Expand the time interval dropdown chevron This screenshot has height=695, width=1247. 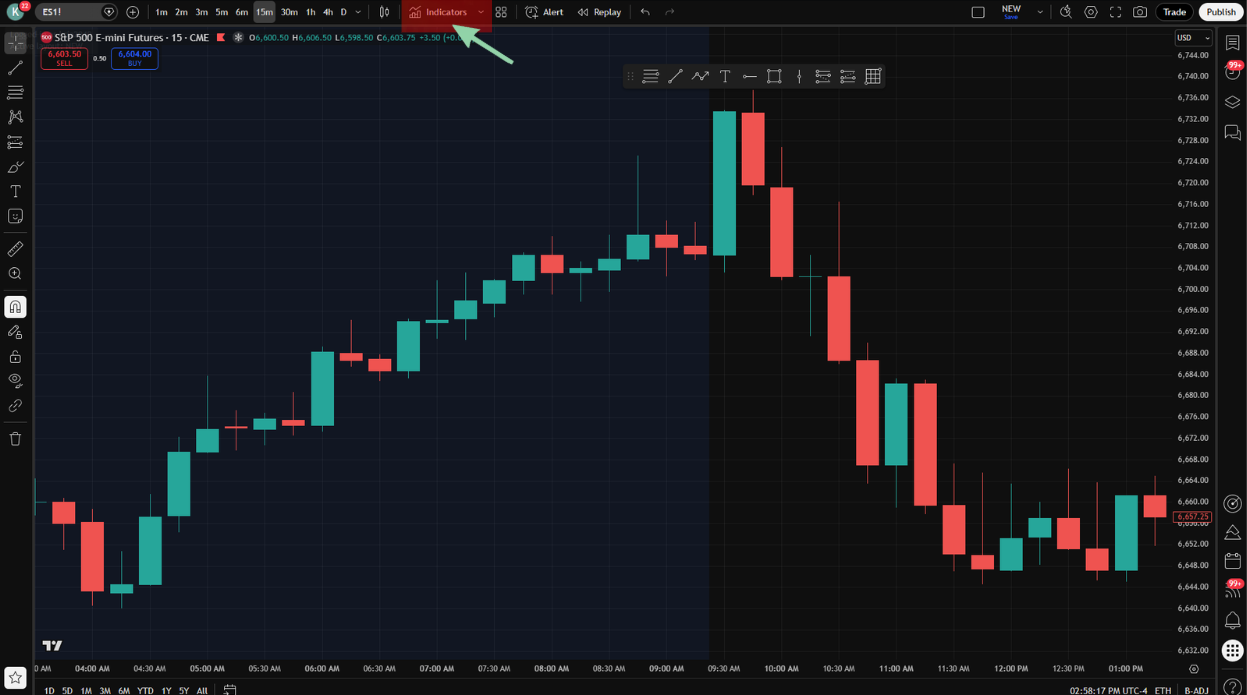358,12
